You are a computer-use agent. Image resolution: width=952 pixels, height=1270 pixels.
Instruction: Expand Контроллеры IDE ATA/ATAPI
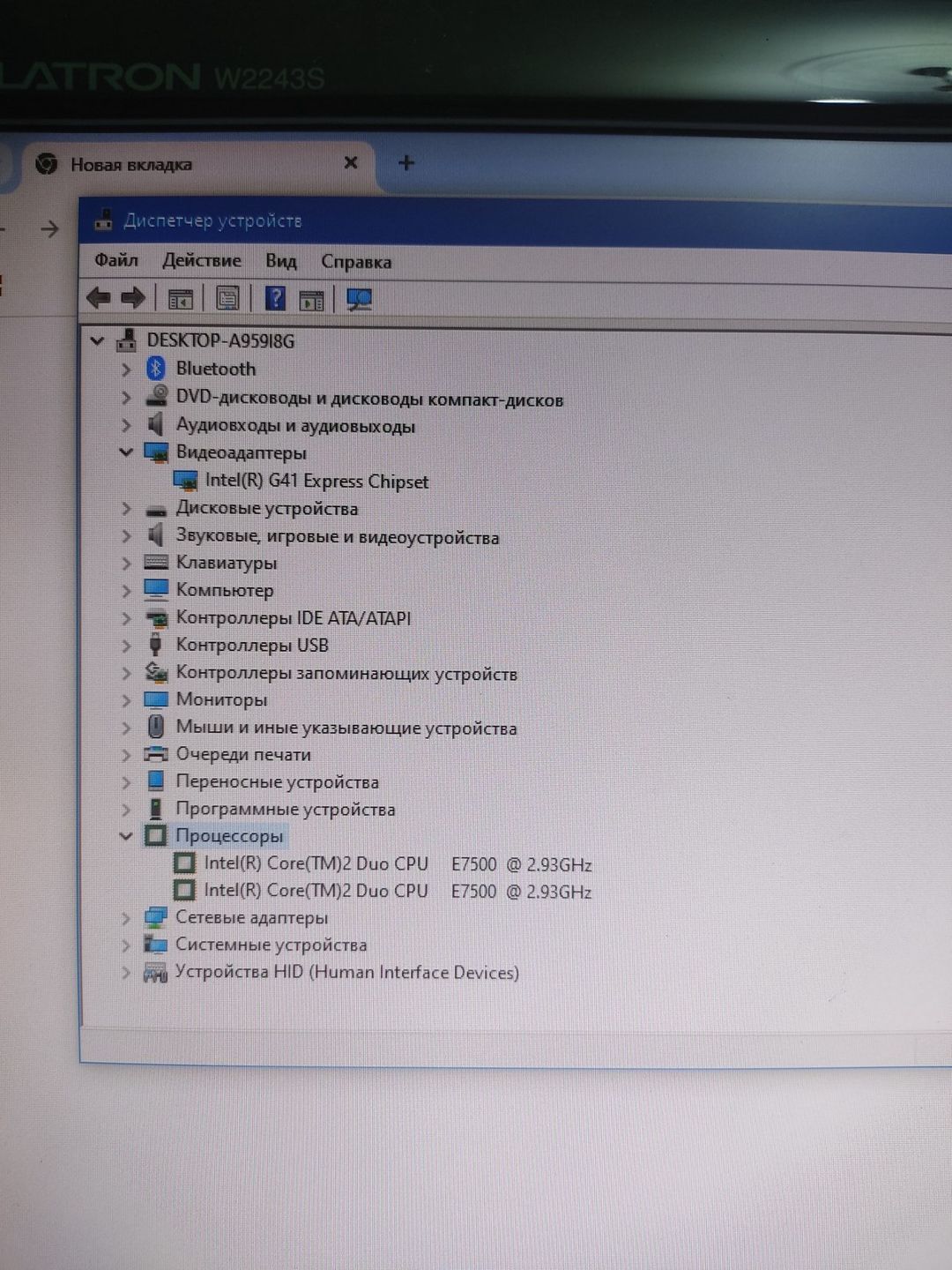[126, 618]
